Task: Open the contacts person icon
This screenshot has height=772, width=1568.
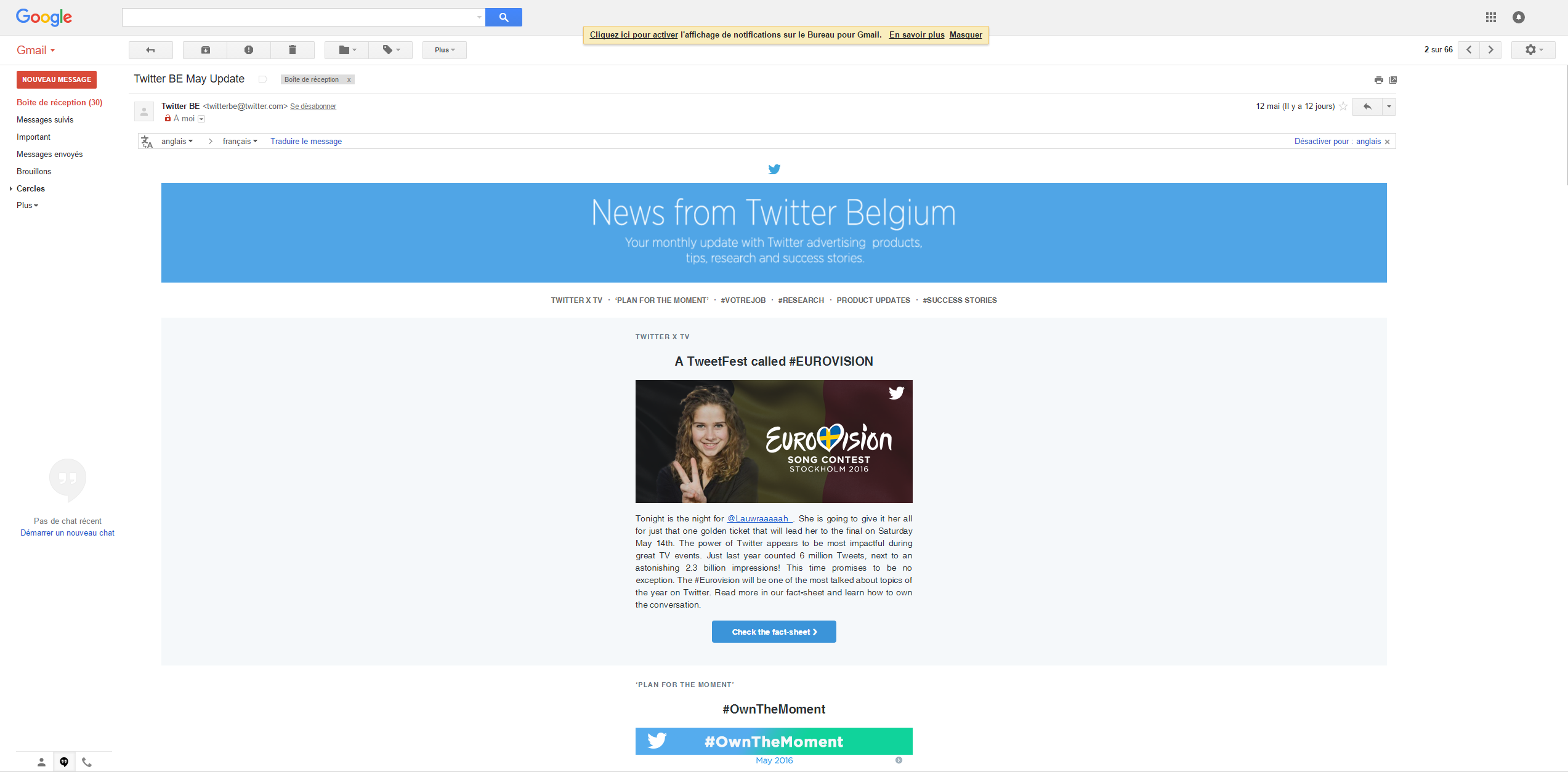Action: click(41, 762)
